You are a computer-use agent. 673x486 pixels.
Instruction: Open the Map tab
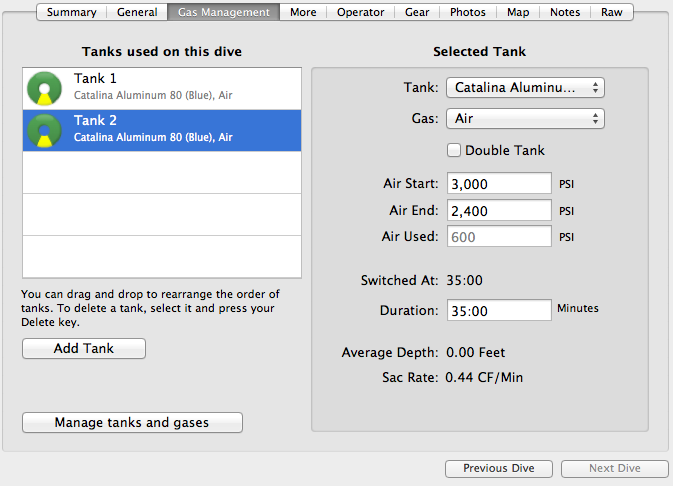click(x=518, y=13)
